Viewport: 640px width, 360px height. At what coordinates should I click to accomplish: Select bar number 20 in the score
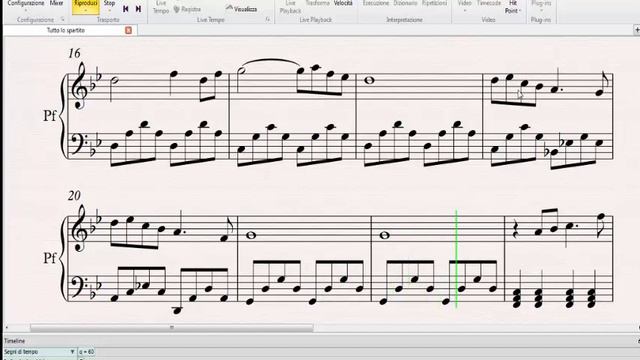pyautogui.click(x=74, y=196)
